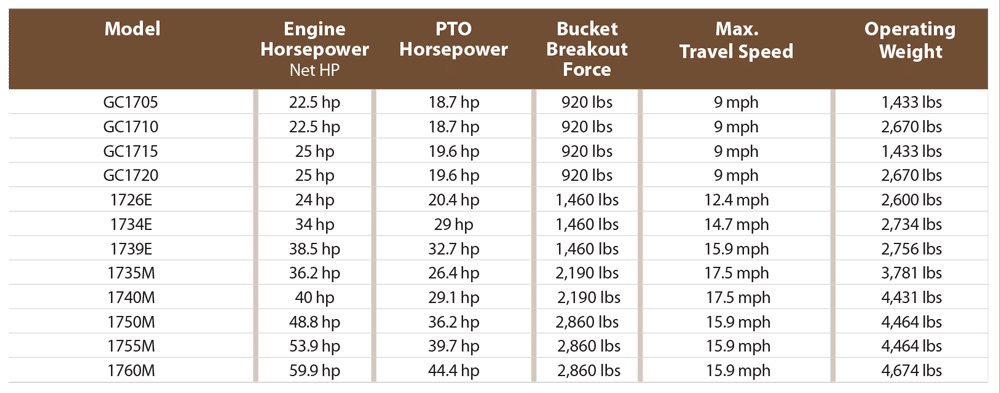Select the 4,674 lbs operating weight
Viewport: 1000px width, 393px height.
(911, 370)
